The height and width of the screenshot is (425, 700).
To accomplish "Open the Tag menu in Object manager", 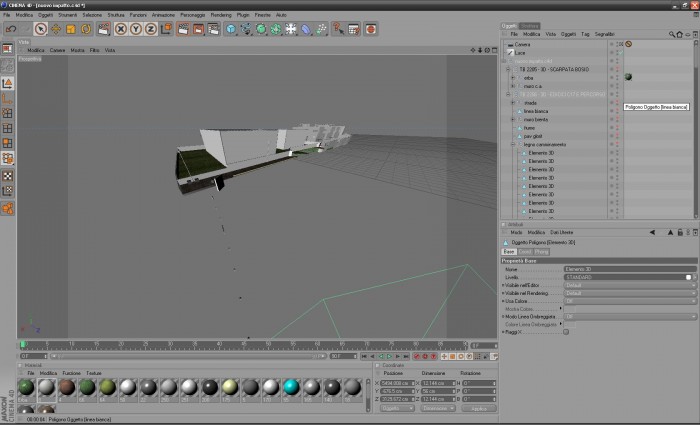I will (585, 34).
